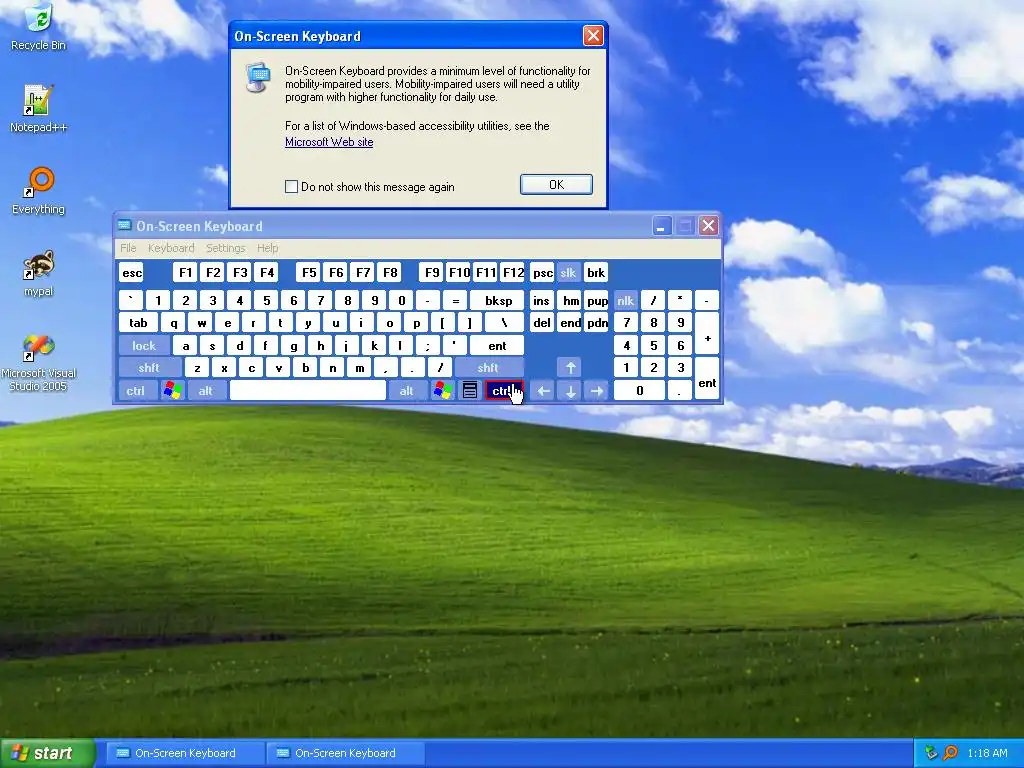Open the Everything search shortcut
1024x768 pixels.
point(39,191)
